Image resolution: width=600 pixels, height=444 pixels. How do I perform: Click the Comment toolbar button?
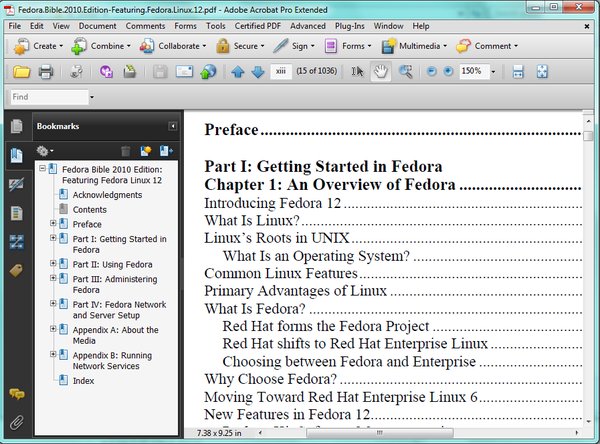(487, 46)
